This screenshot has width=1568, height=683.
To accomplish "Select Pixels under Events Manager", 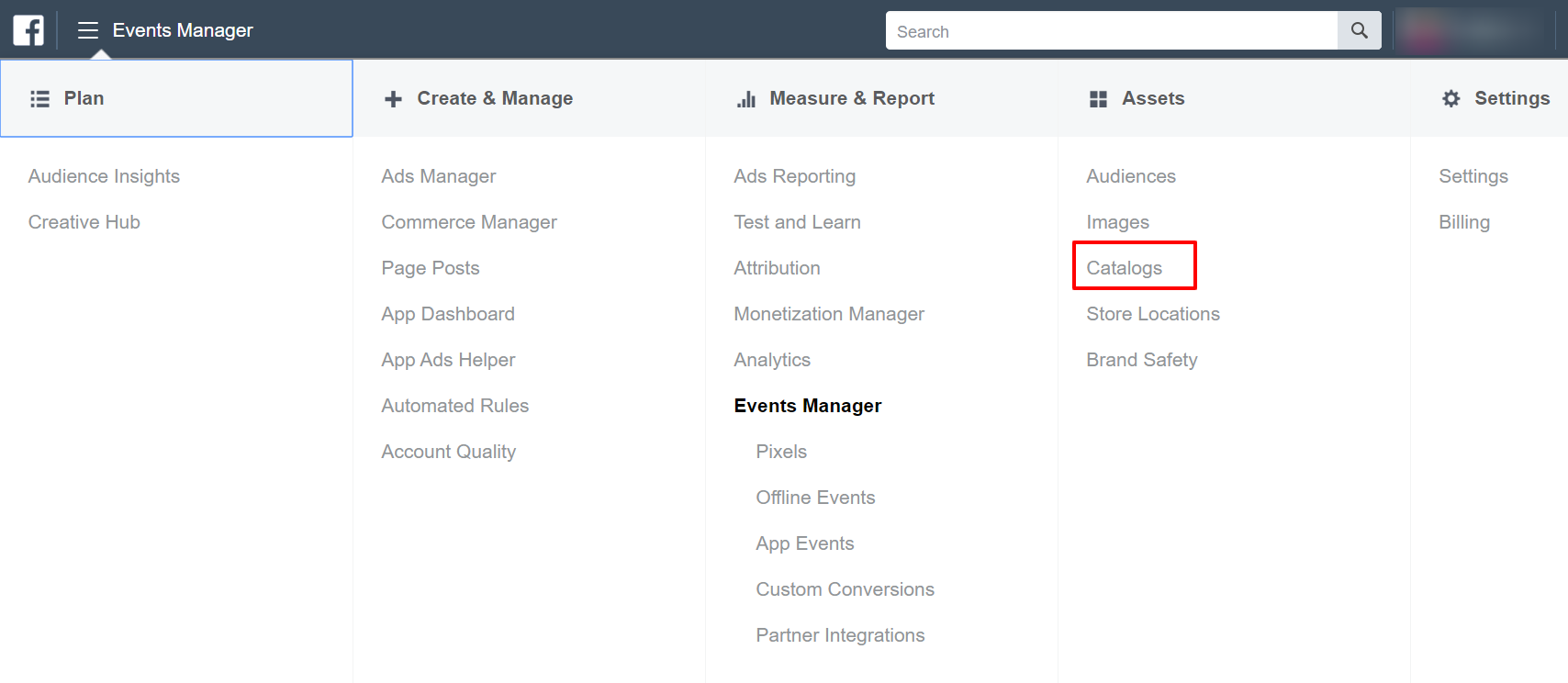I will point(781,452).
